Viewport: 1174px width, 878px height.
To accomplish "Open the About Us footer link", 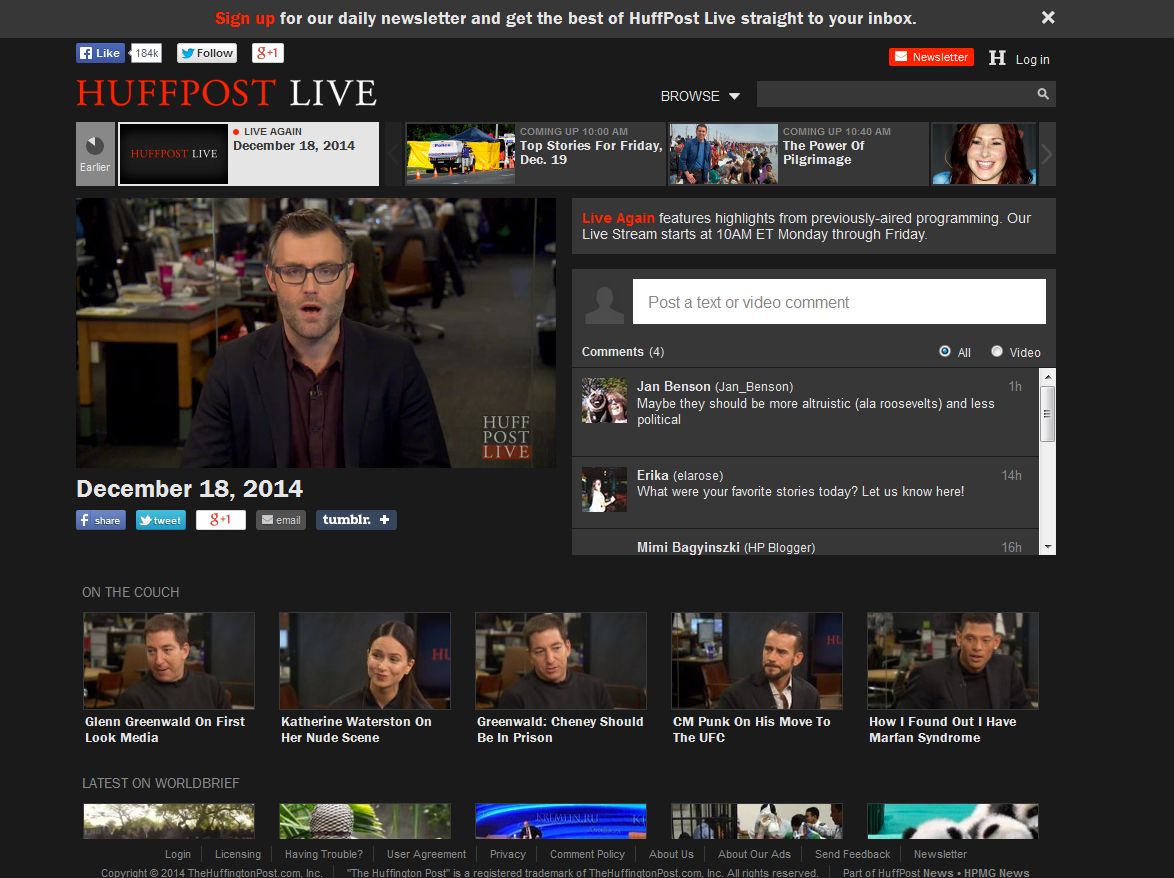I will click(x=671, y=854).
